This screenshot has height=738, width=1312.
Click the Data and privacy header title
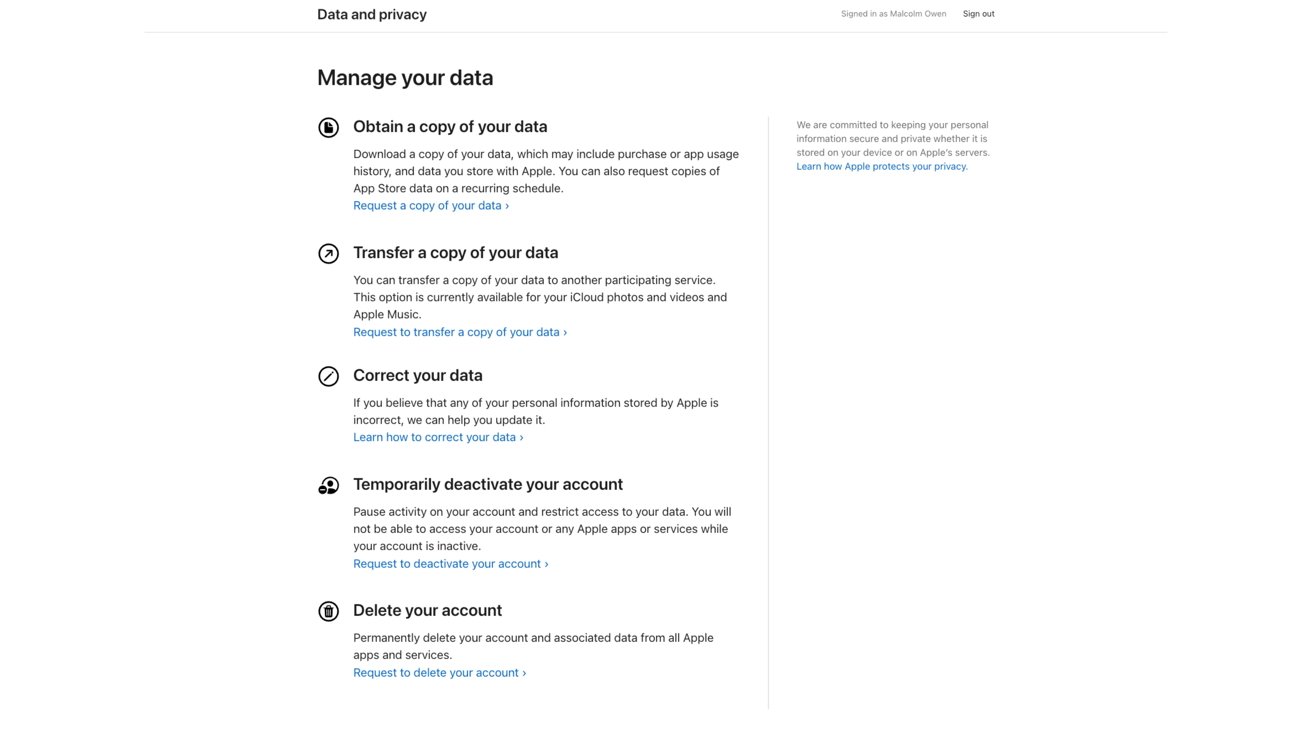click(372, 14)
